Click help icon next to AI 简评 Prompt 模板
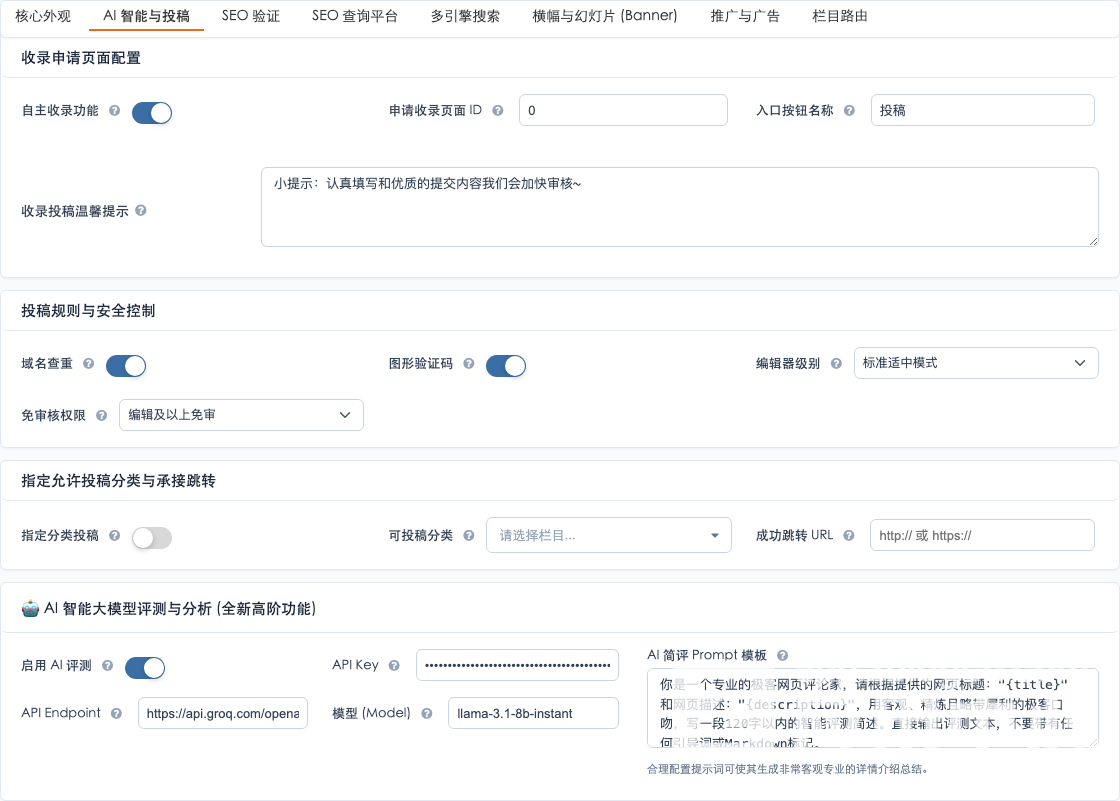The height and width of the screenshot is (801, 1120). (782, 655)
